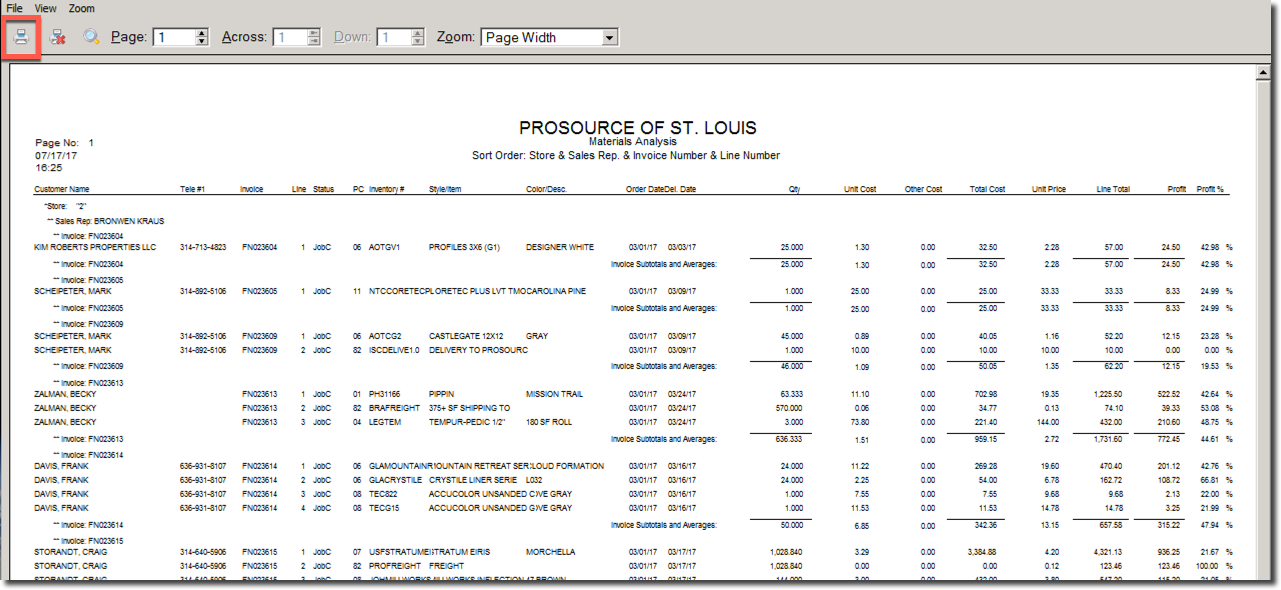Screen dimensions: 1281x590
Task: Open the File menu
Action: (x=15, y=8)
